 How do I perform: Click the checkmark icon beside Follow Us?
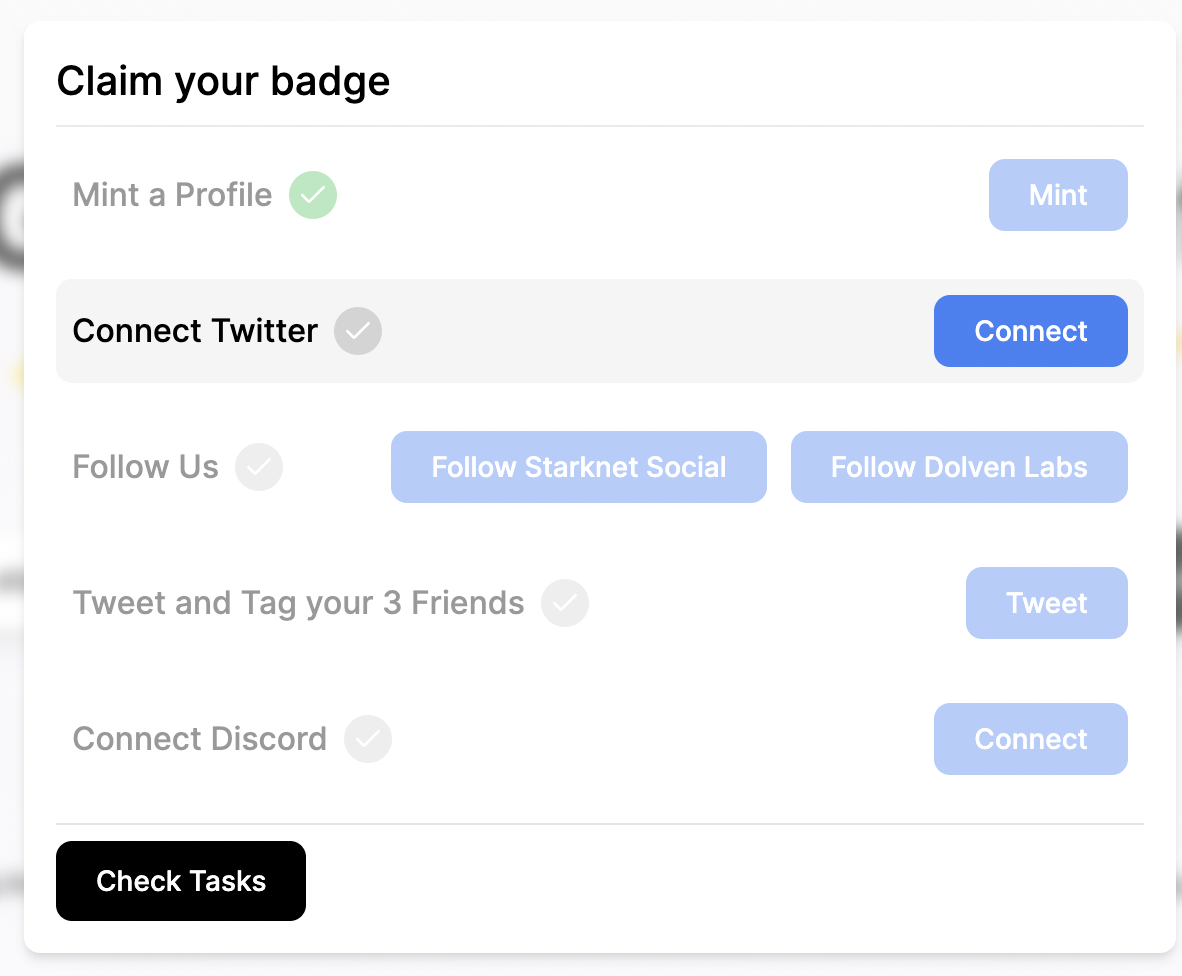point(259,467)
